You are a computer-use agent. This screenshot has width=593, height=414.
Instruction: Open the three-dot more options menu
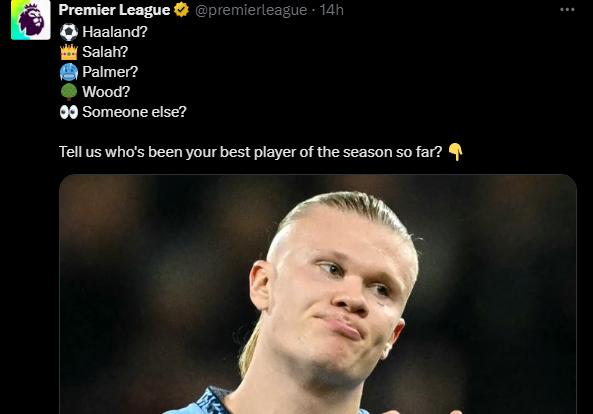pyautogui.click(x=567, y=10)
